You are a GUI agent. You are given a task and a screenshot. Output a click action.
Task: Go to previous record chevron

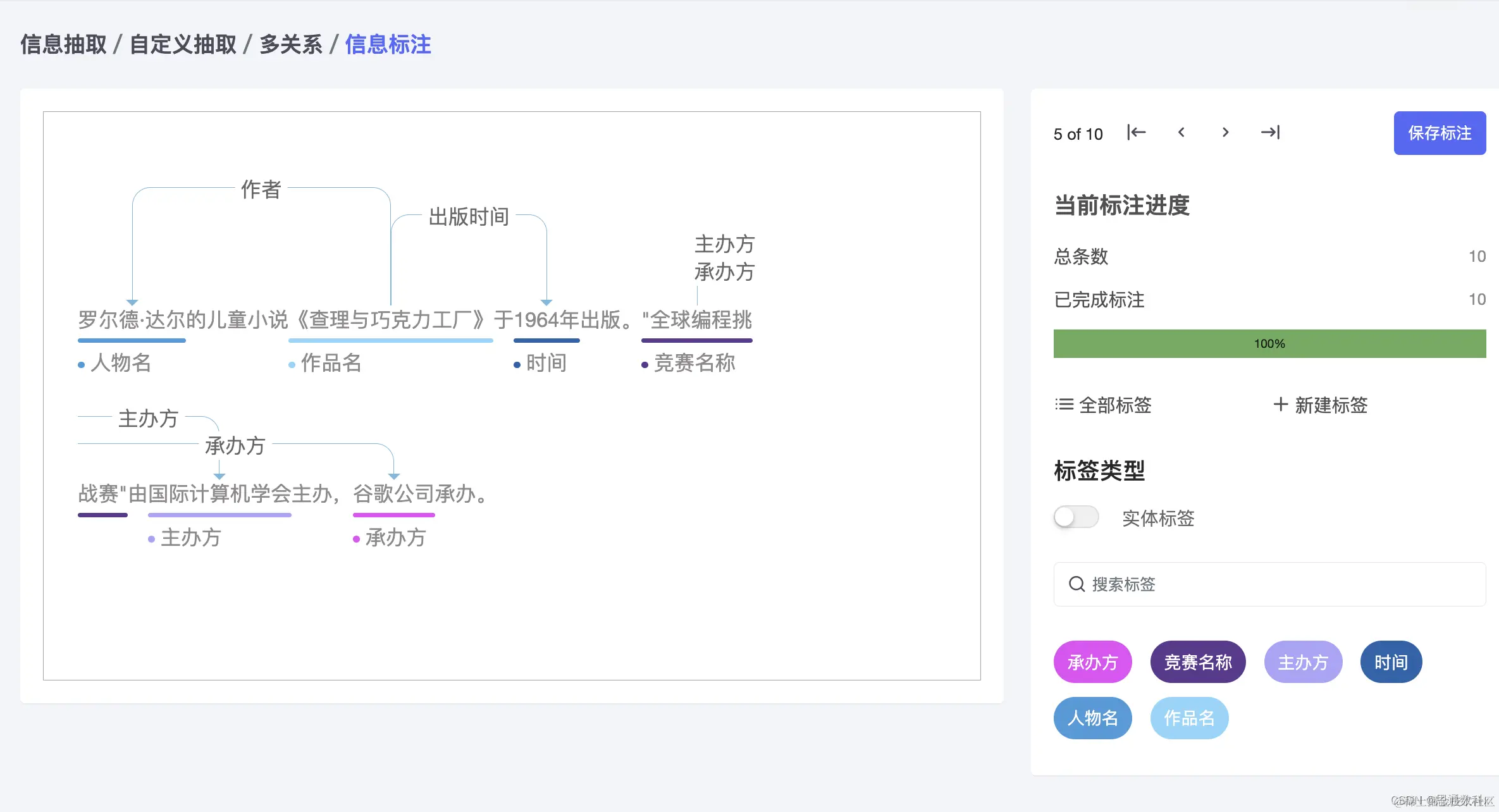pyautogui.click(x=1181, y=132)
